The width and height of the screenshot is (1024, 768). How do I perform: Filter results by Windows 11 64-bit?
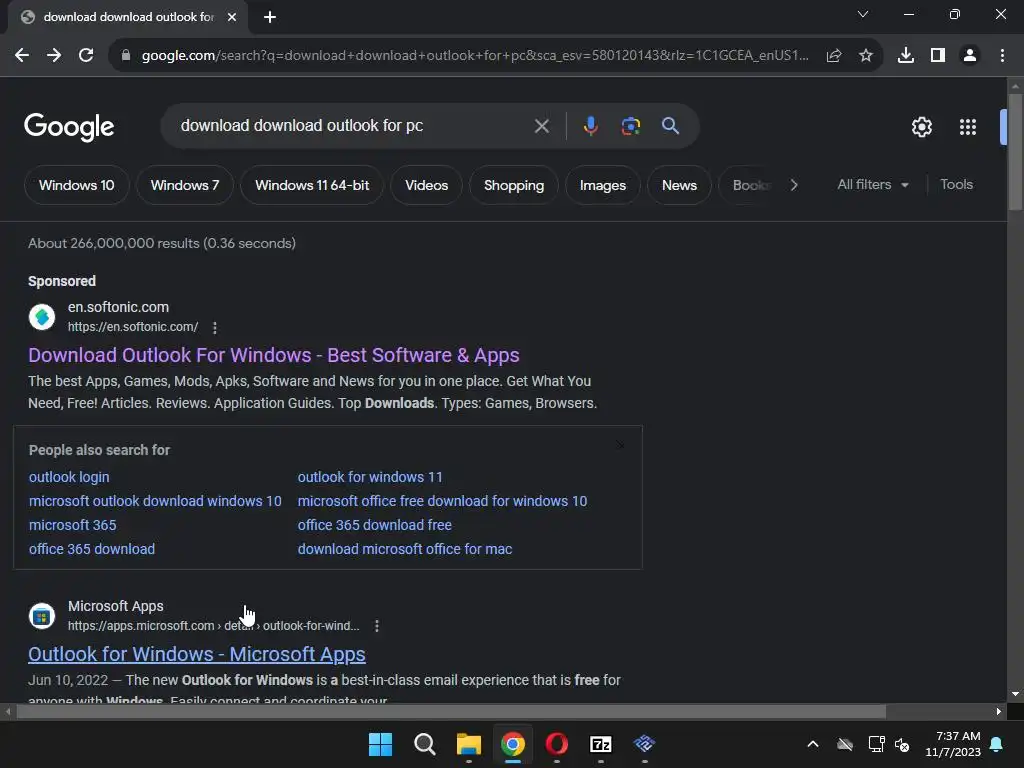[x=312, y=185]
